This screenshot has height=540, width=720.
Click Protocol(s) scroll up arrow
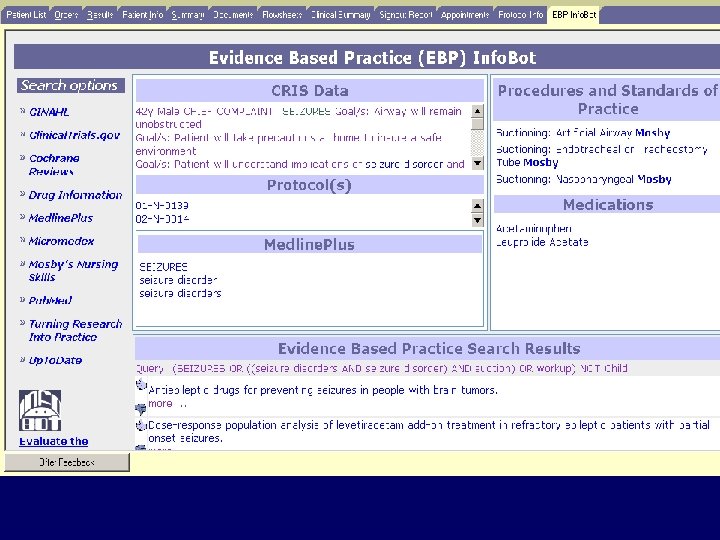478,206
